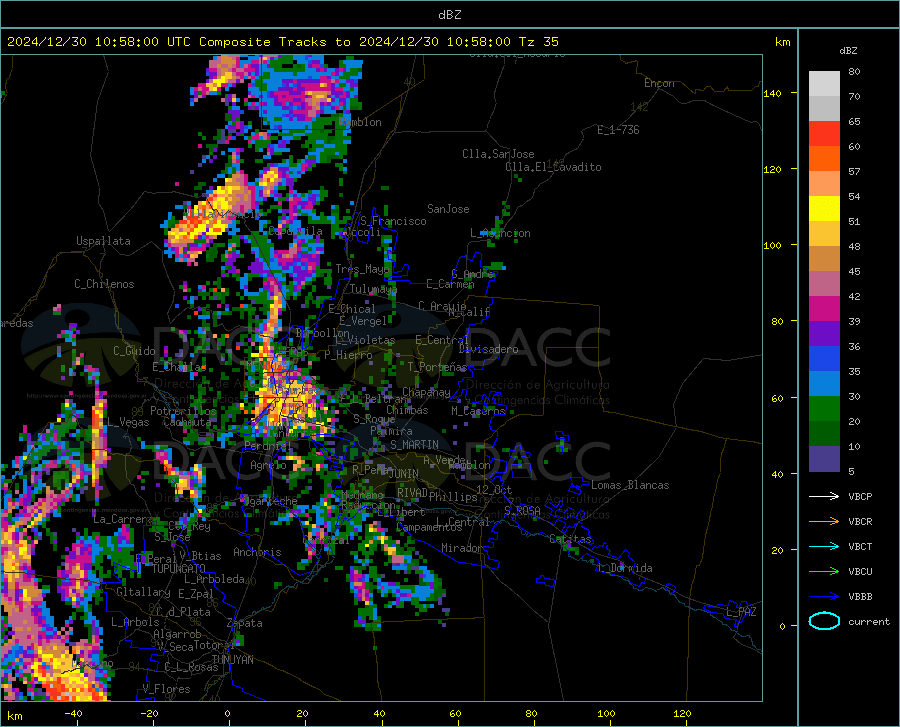Click the V_Flores map label
Image resolution: width=900 pixels, height=727 pixels.
coord(166,689)
